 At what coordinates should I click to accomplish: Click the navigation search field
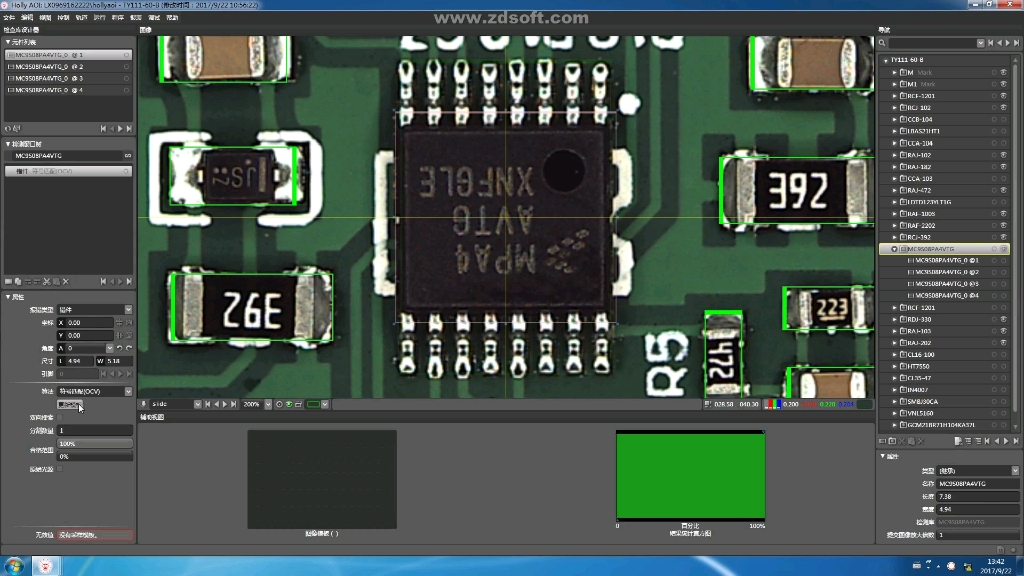pos(933,43)
